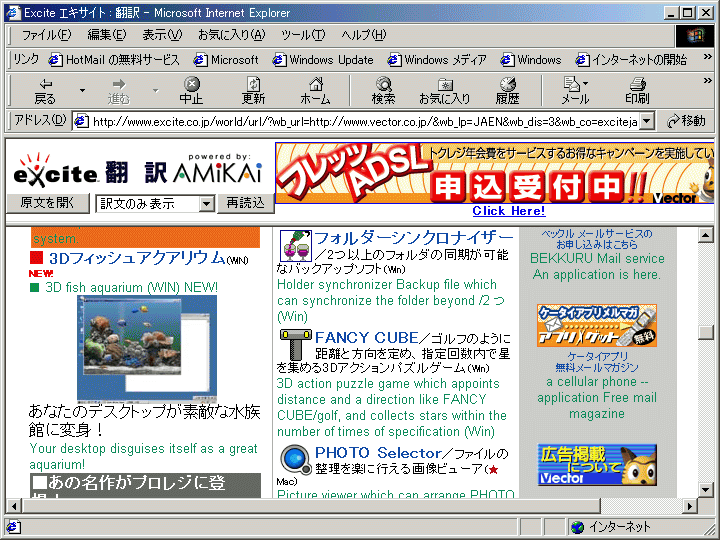
Task: Open the back-history dropdown arrow beside 戻る
Action: pyautogui.click(x=82, y=90)
